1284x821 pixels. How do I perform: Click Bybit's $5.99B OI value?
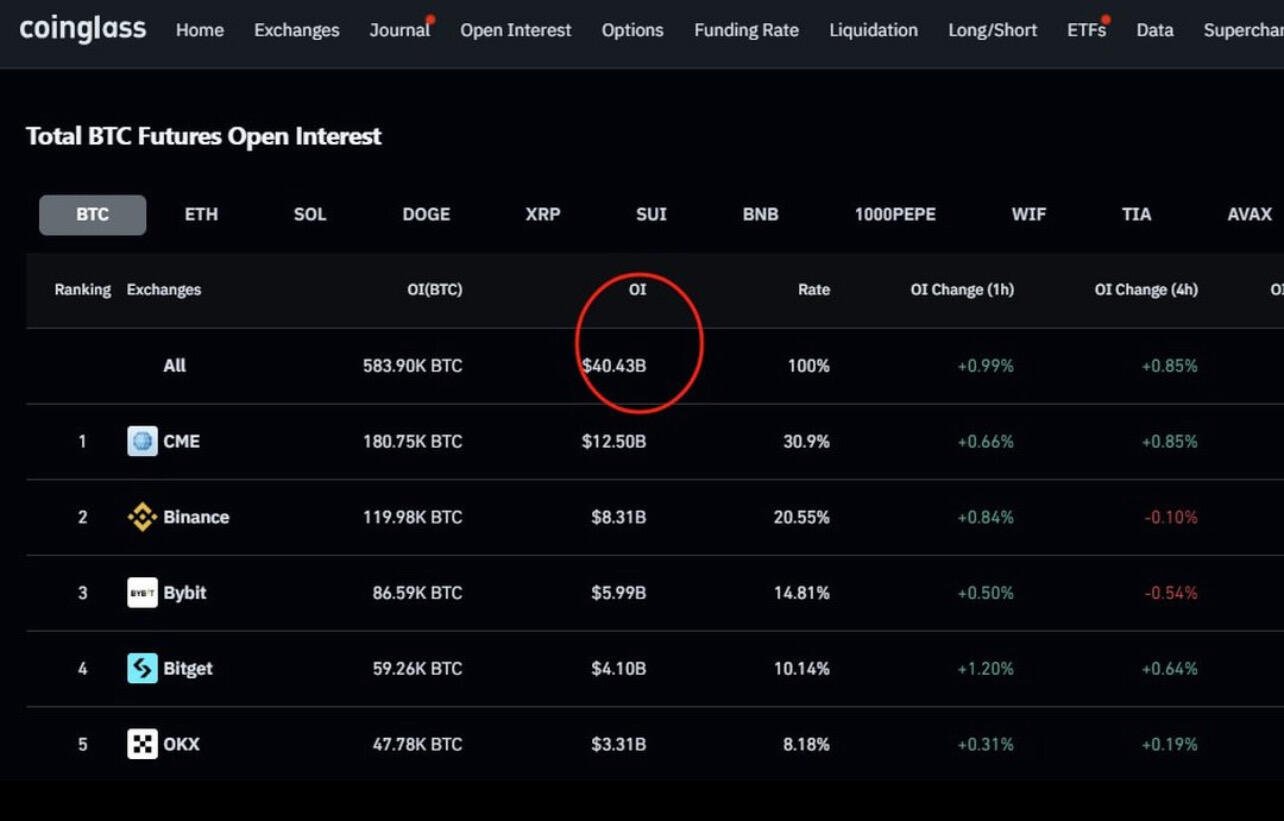pos(618,593)
